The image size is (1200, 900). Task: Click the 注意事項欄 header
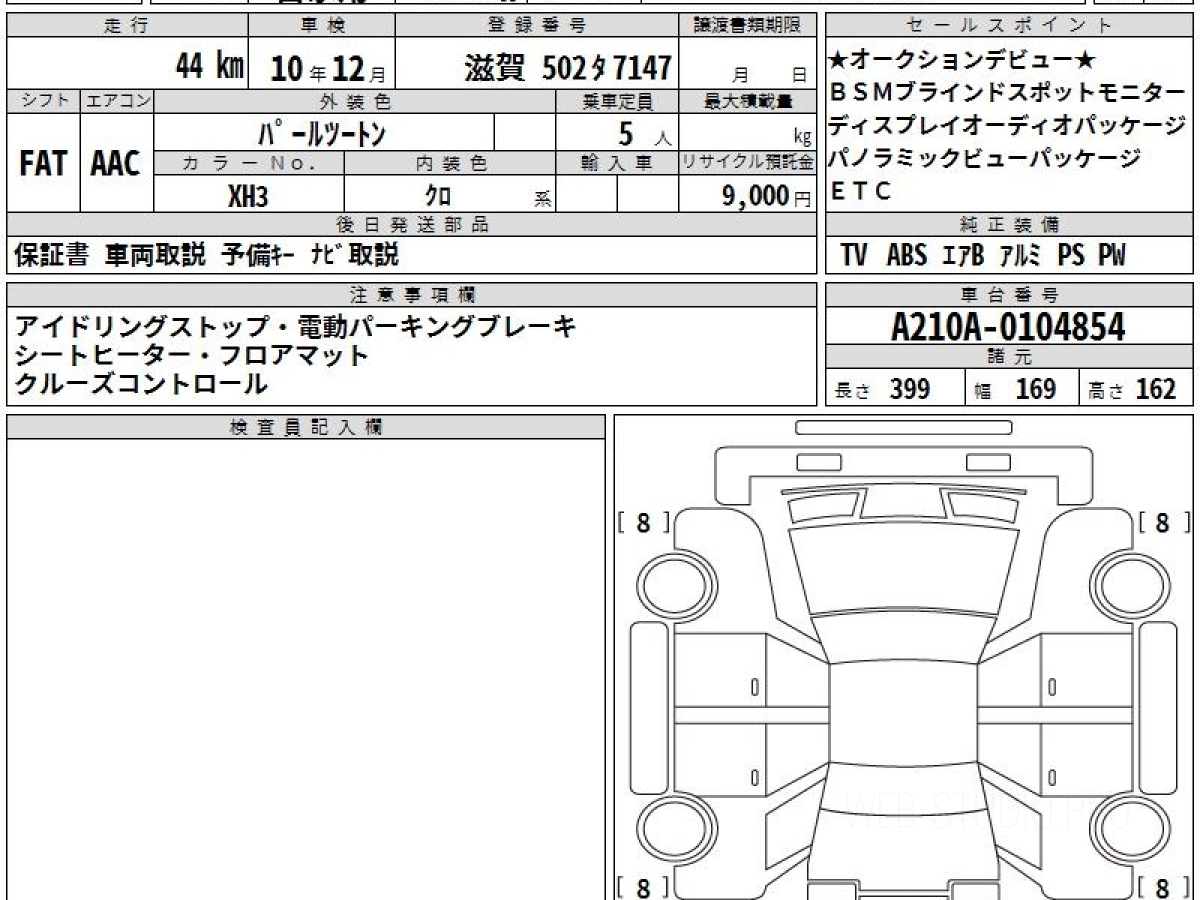[x=412, y=294]
